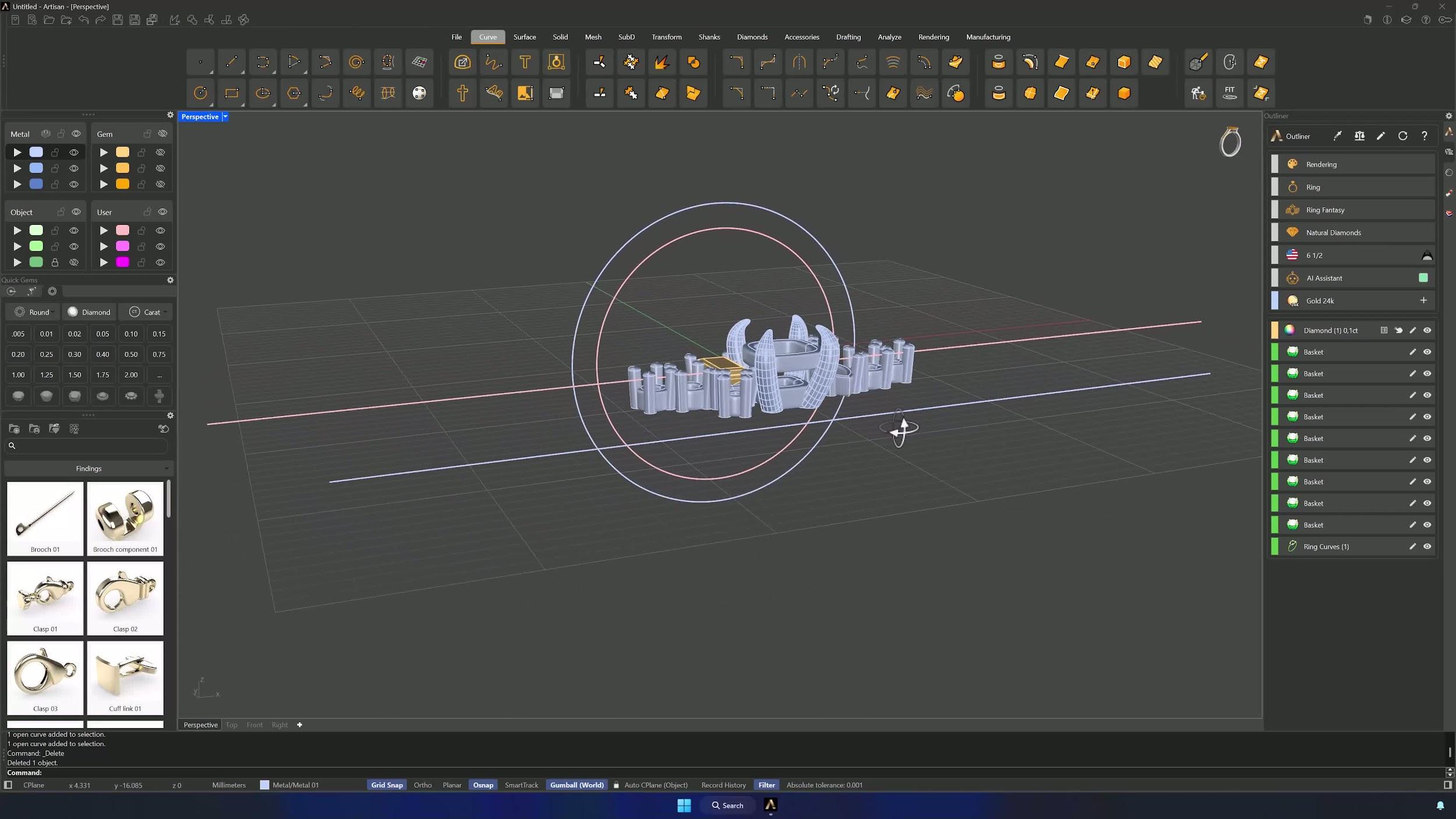
Task: Open the Natural Diamonds entry
Action: click(x=1352, y=232)
